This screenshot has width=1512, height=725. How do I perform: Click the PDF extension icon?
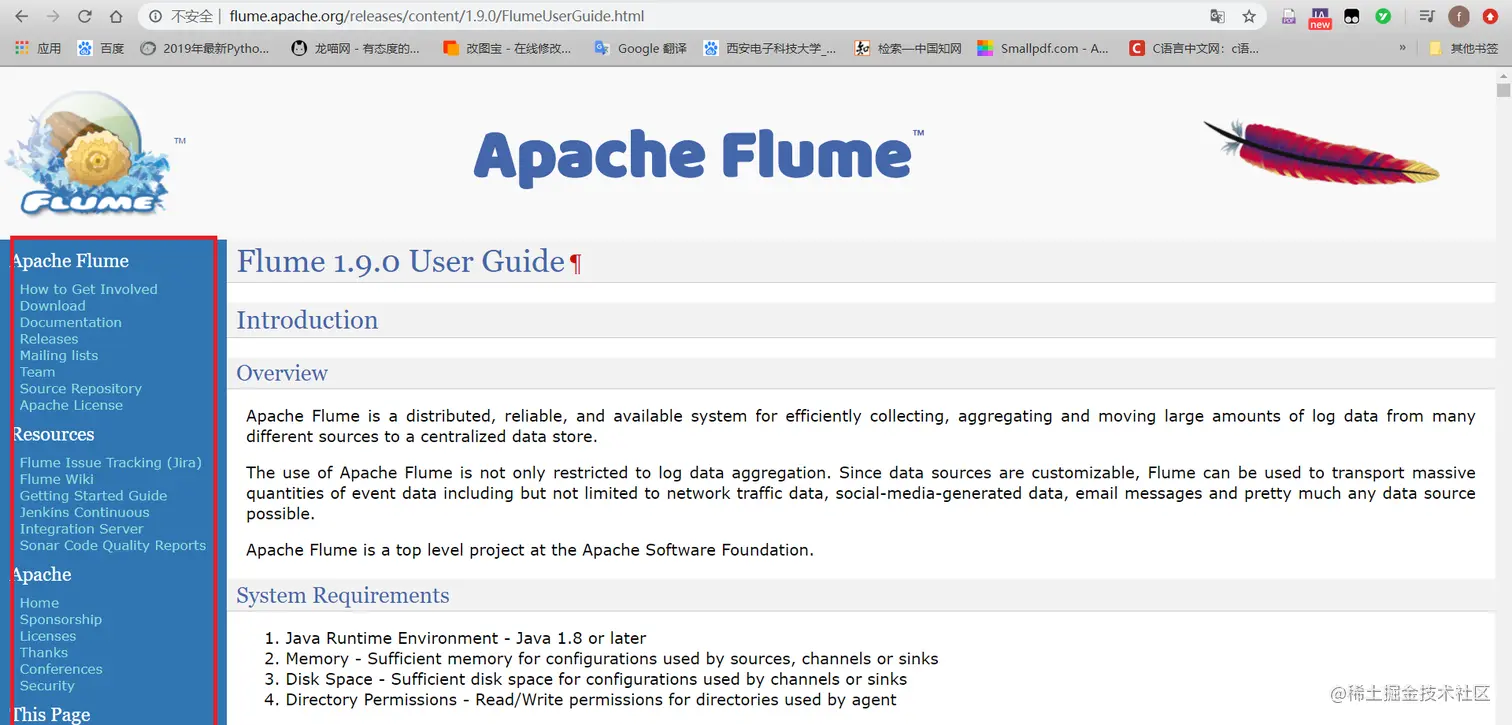(1289, 16)
